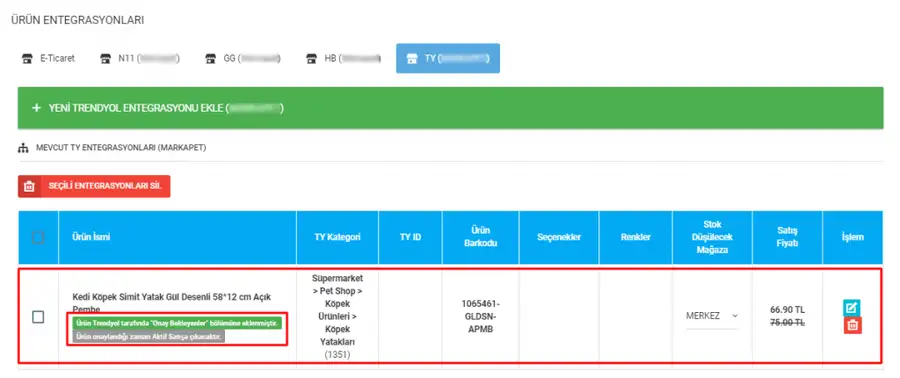Viewport: 900px width, 378px height.
Task: Click product name Kedi Köpek Simit Yatak
Action: pyautogui.click(x=172, y=303)
